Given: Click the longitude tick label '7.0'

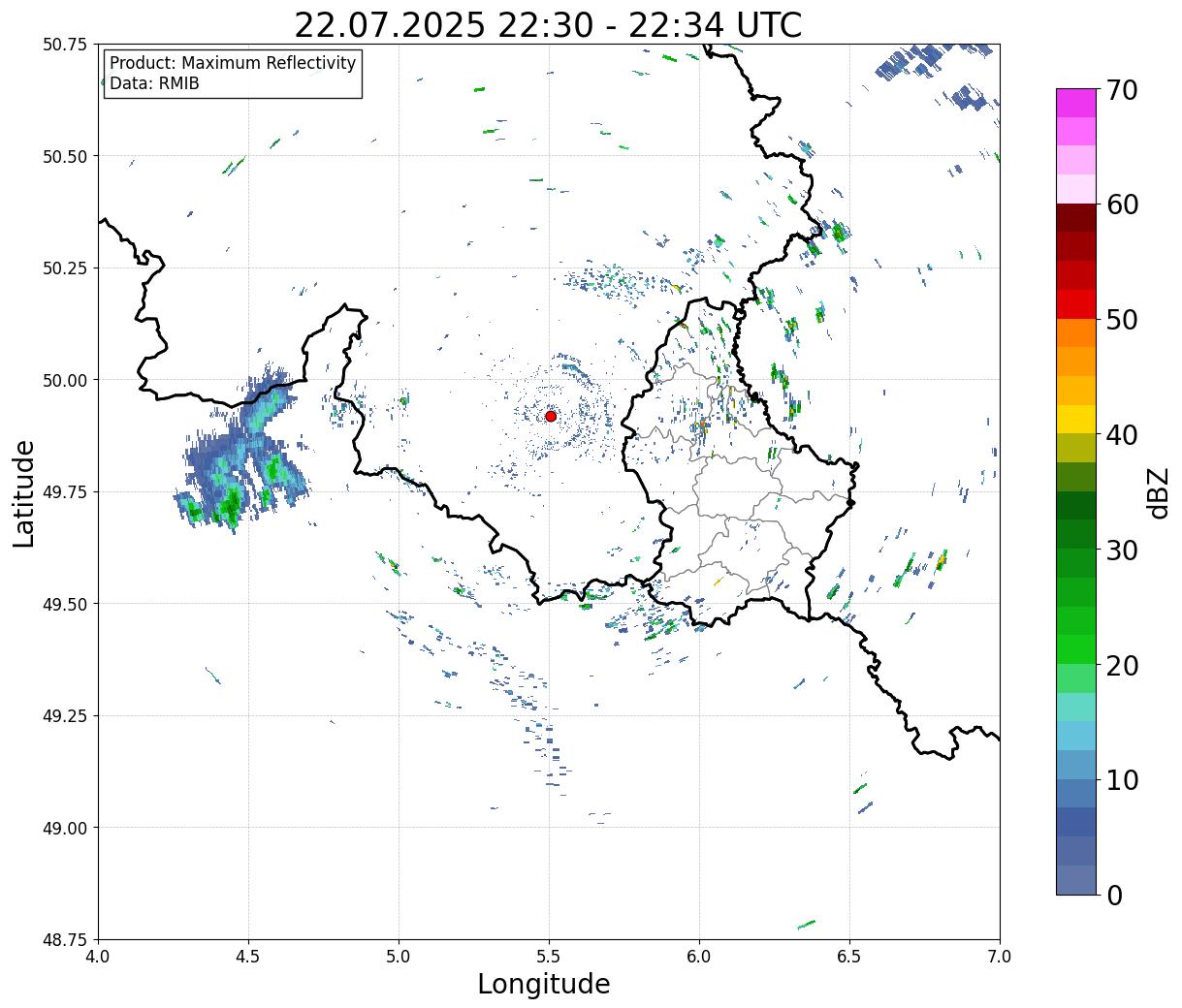Looking at the screenshot, I should pyautogui.click(x=1000, y=956).
